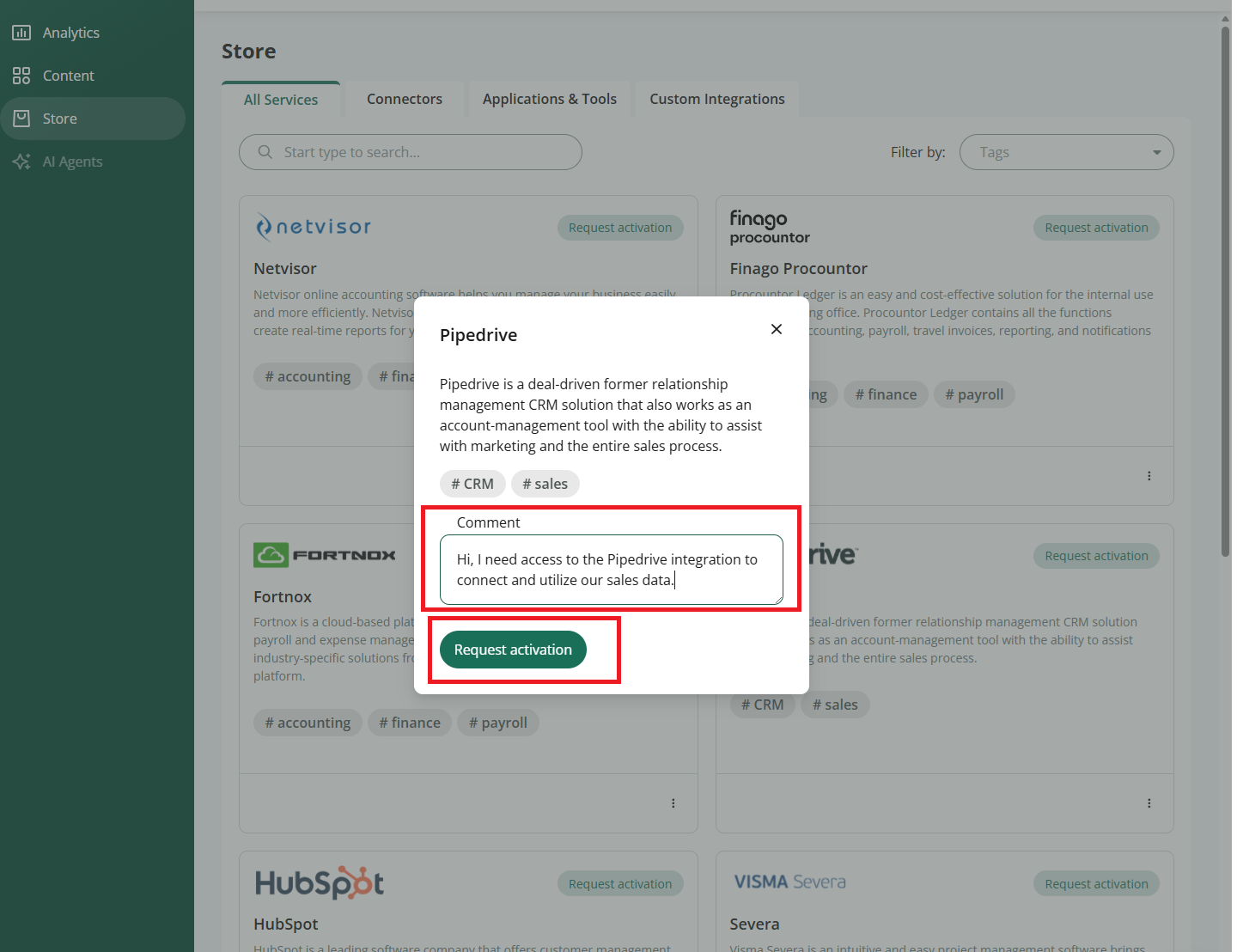Click the Severa card title
Viewport: 1243px width, 952px height.
[755, 925]
